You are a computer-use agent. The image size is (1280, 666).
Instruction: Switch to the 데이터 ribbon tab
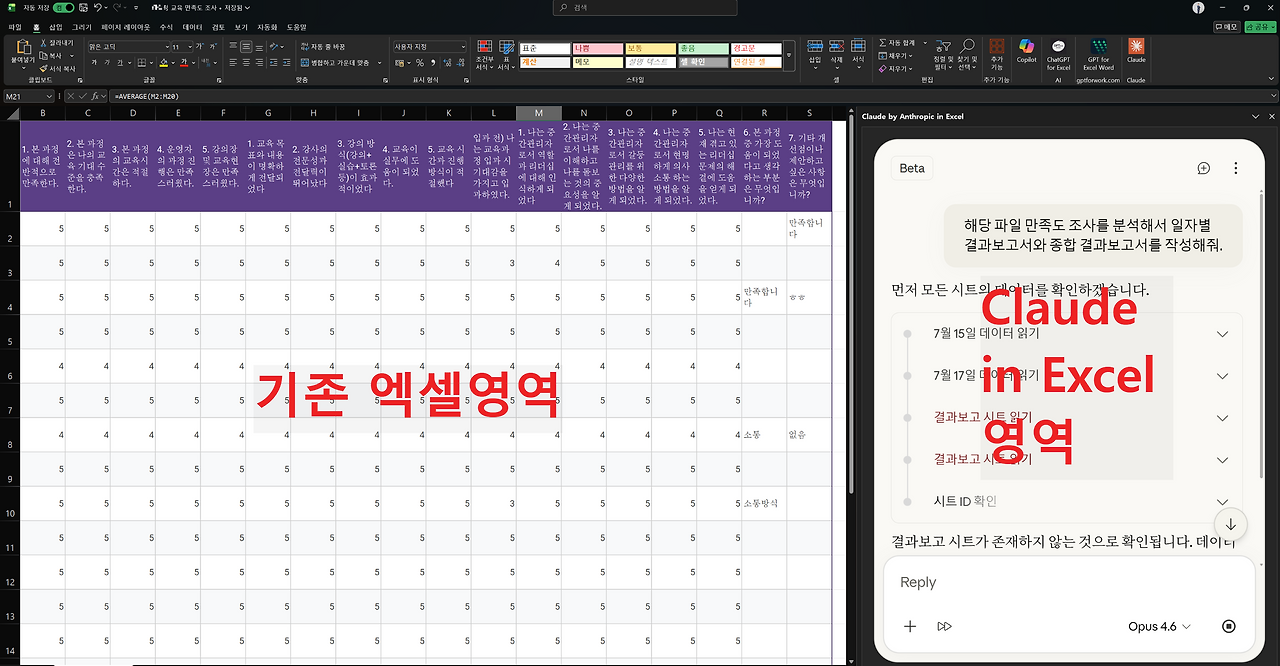[x=191, y=27]
